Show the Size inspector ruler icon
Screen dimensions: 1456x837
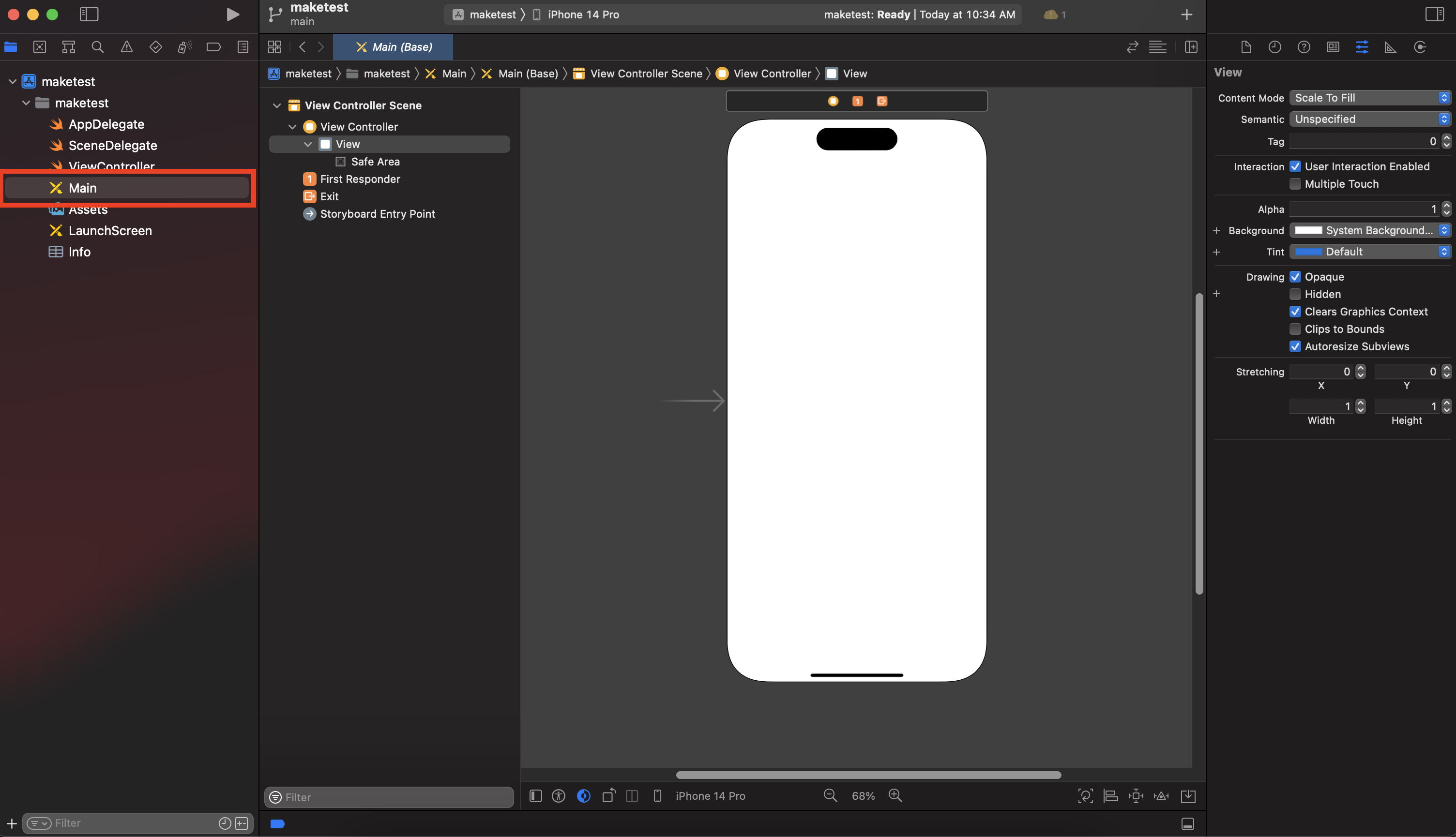pos(1391,47)
